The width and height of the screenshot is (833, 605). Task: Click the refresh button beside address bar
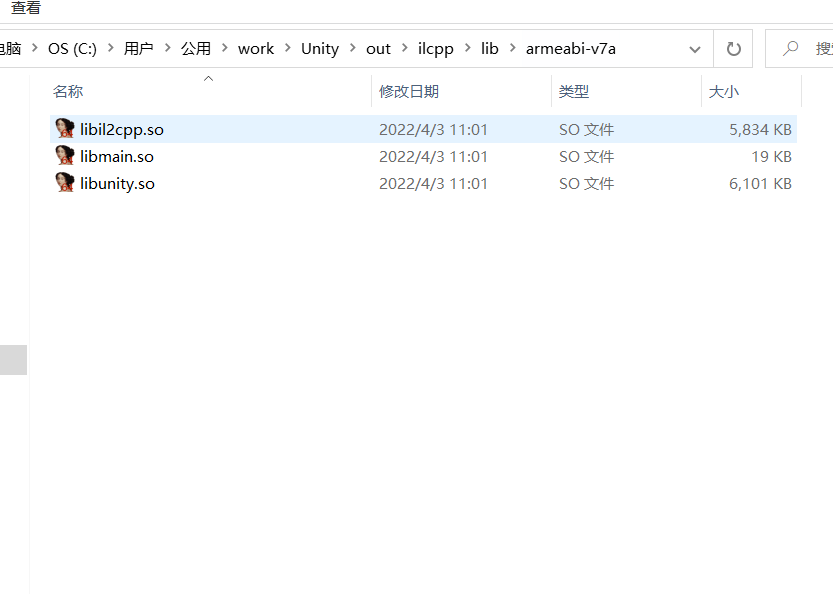[733, 49]
